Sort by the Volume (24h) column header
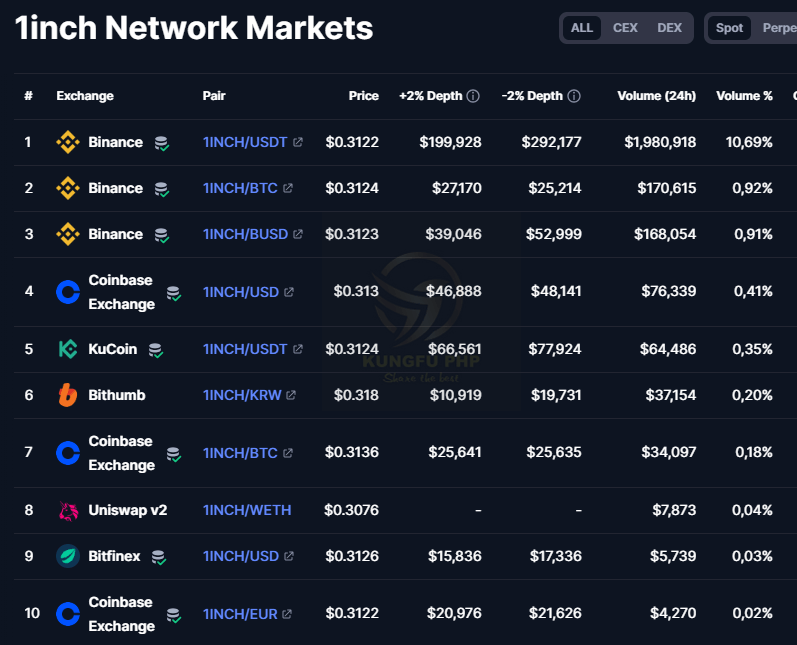797x645 pixels. coord(656,96)
